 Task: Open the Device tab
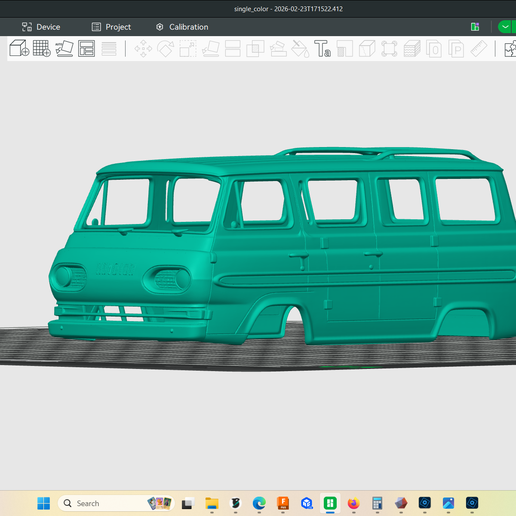41,27
